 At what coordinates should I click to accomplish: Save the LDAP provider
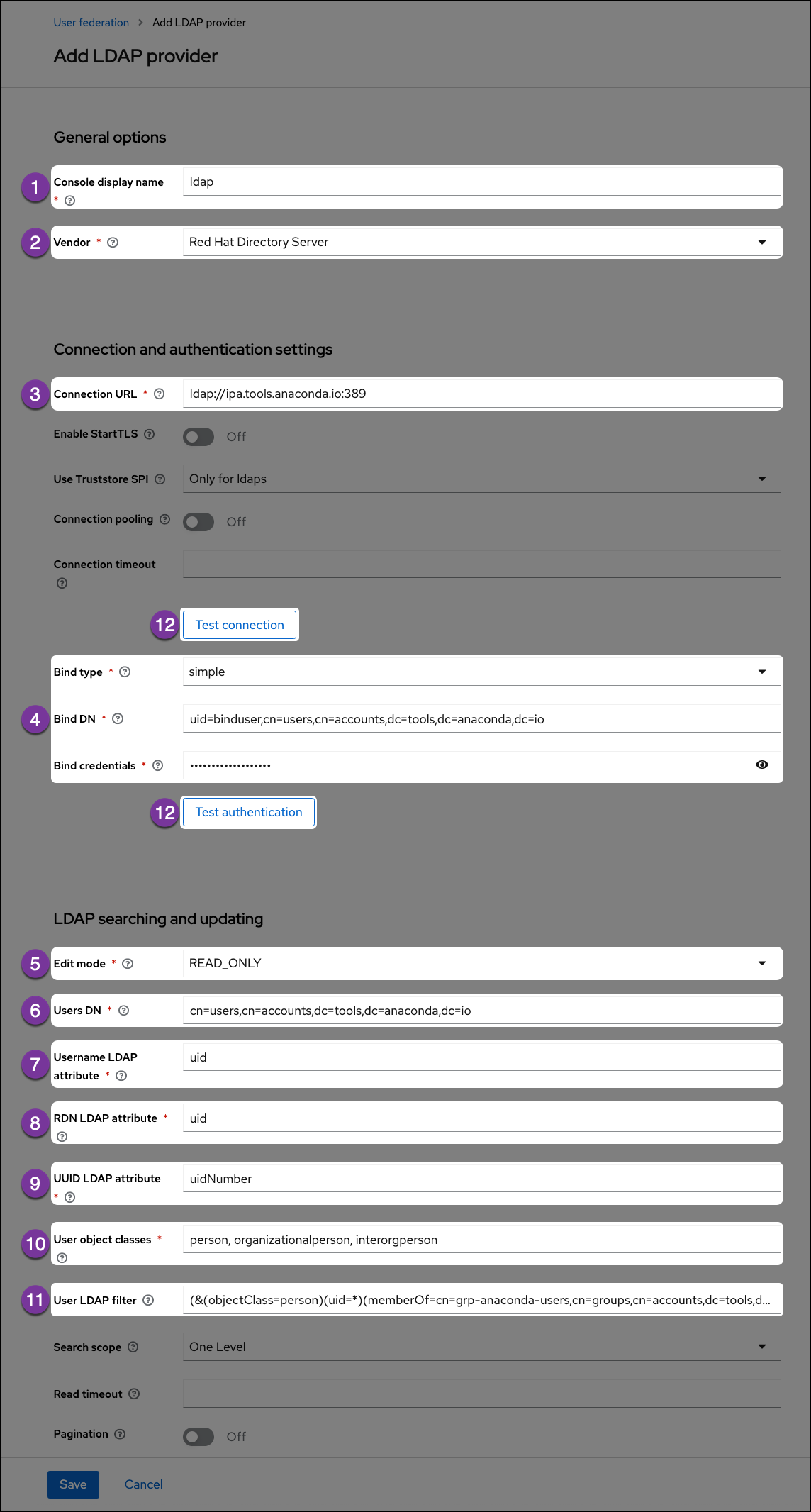coord(73,1484)
